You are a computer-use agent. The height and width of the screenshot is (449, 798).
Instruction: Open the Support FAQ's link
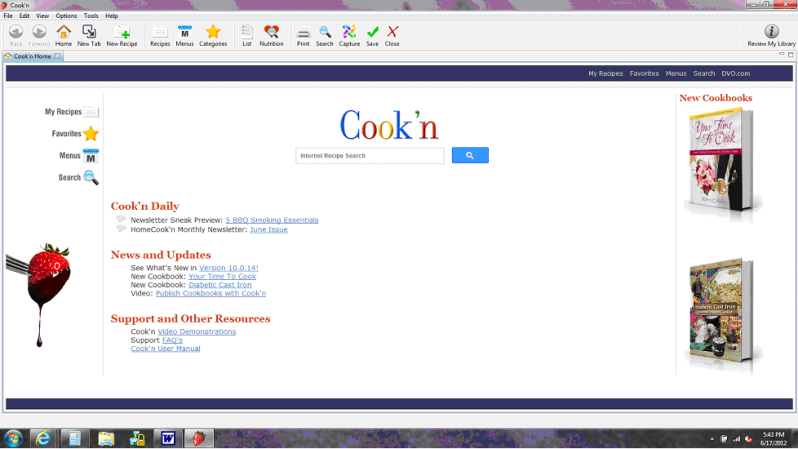(173, 340)
